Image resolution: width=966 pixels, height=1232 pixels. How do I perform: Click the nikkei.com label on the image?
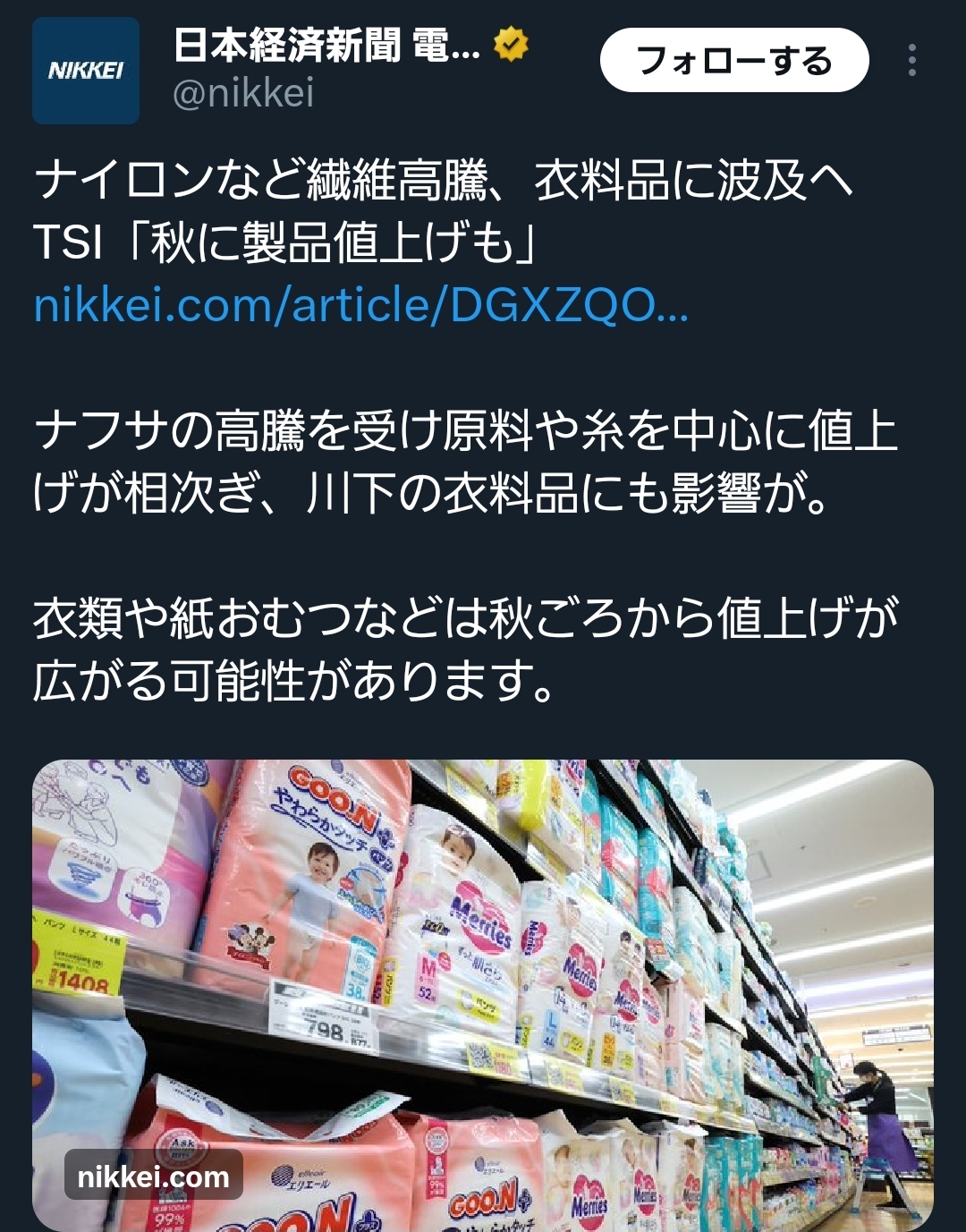point(154,1176)
